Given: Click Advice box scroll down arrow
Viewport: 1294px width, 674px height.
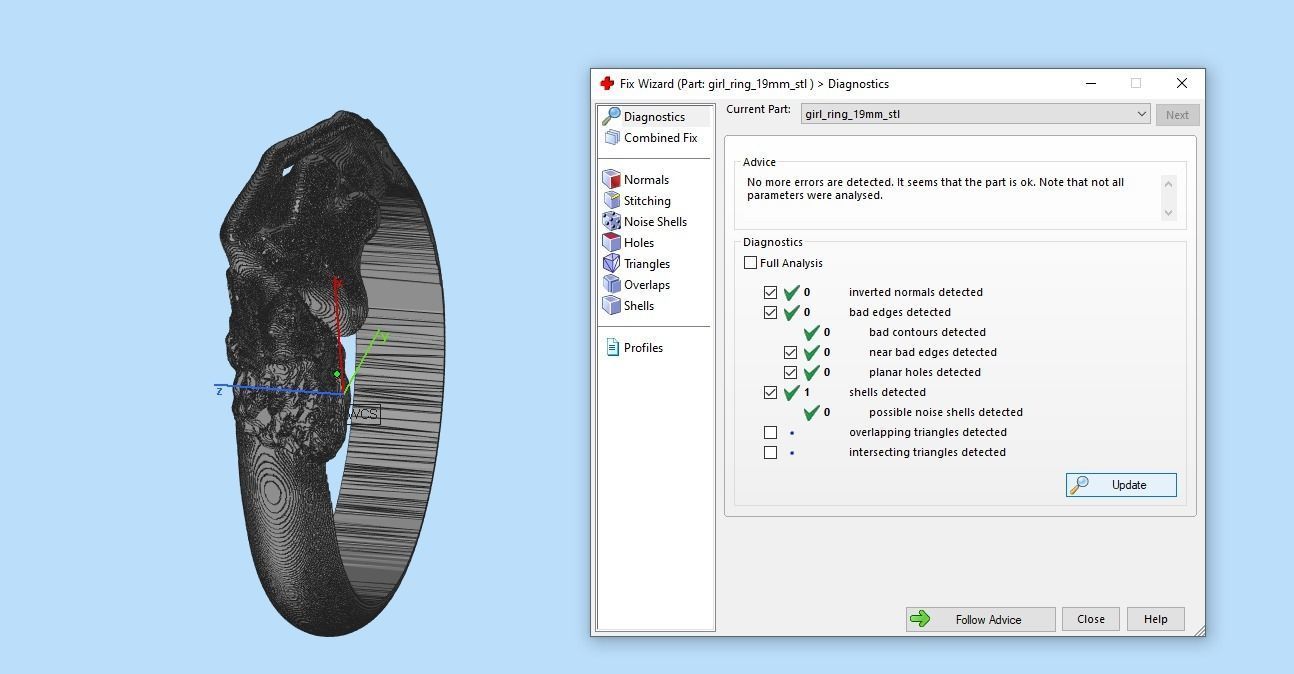Looking at the screenshot, I should click(x=1168, y=212).
